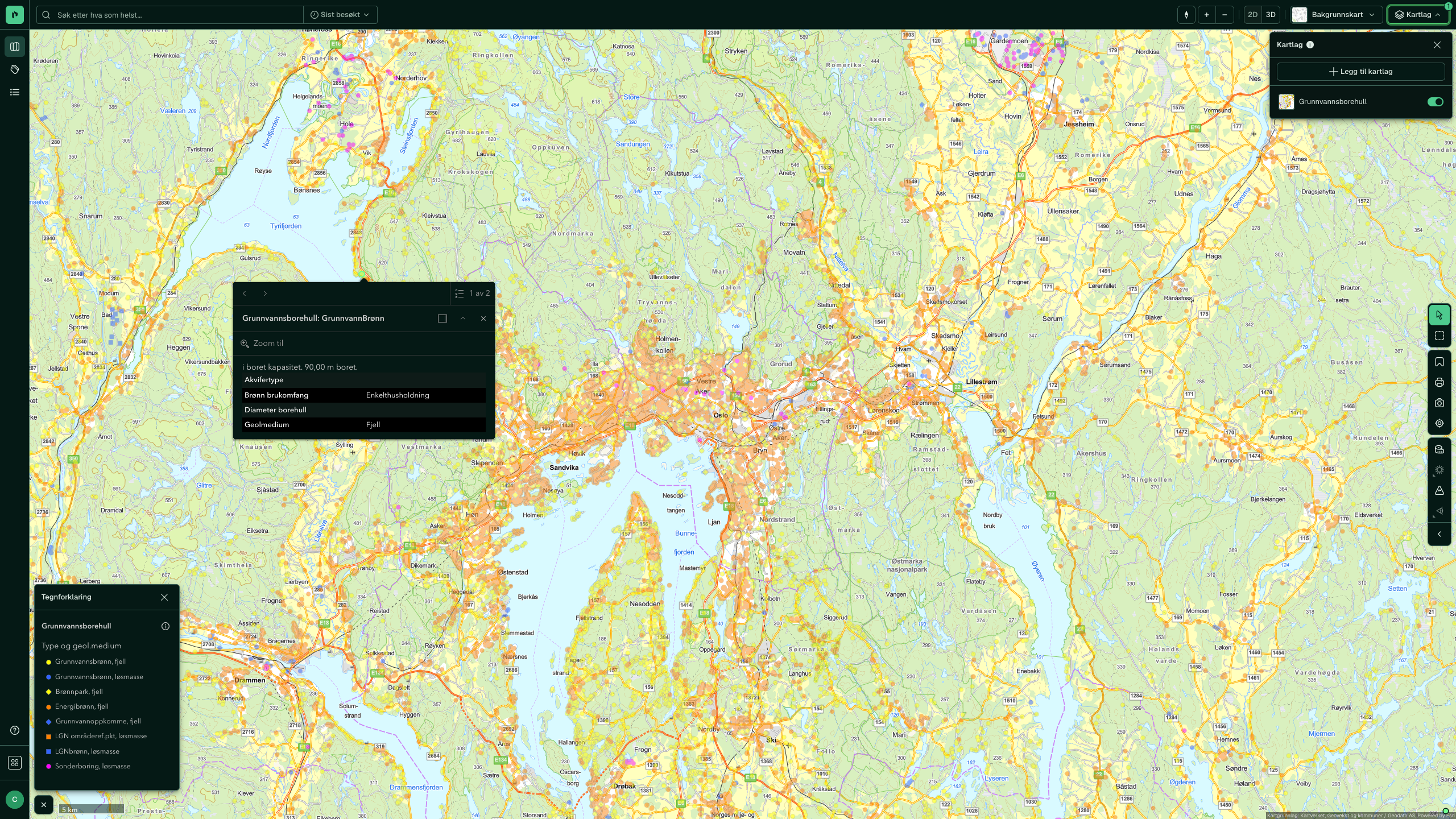The width and height of the screenshot is (1456, 819).
Task: Locate my position with the target icon
Action: [1439, 424]
